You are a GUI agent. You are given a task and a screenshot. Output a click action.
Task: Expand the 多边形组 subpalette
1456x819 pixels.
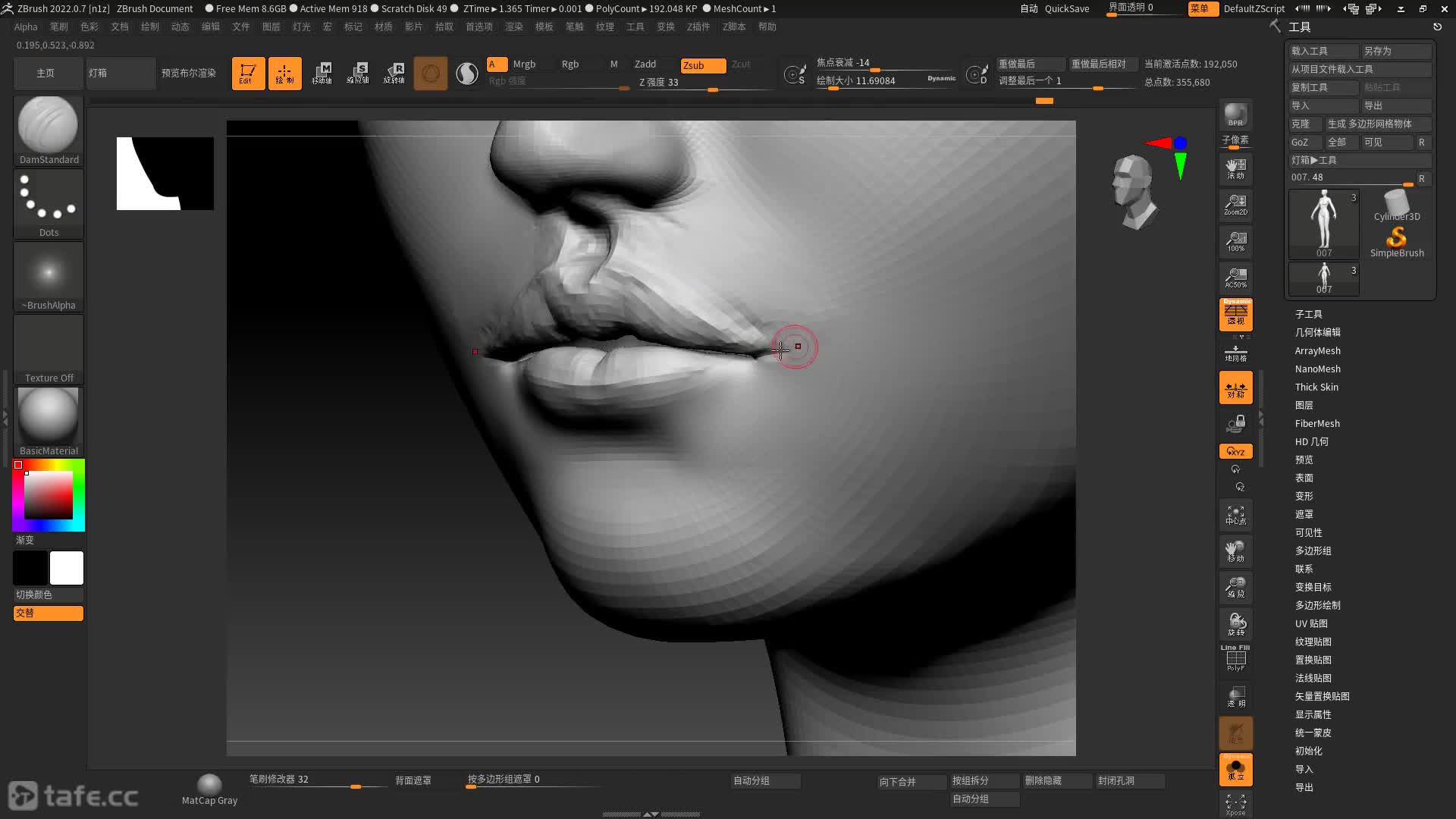1313,551
